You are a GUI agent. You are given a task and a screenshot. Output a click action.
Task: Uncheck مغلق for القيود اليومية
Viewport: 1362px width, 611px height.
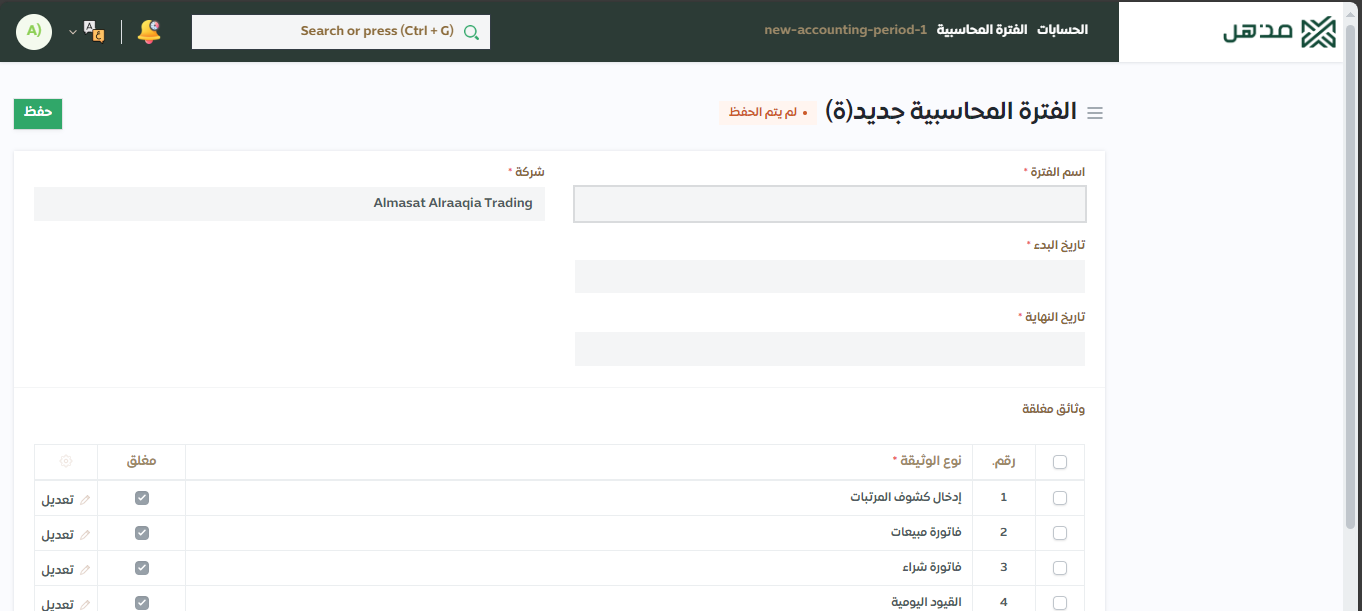142,602
